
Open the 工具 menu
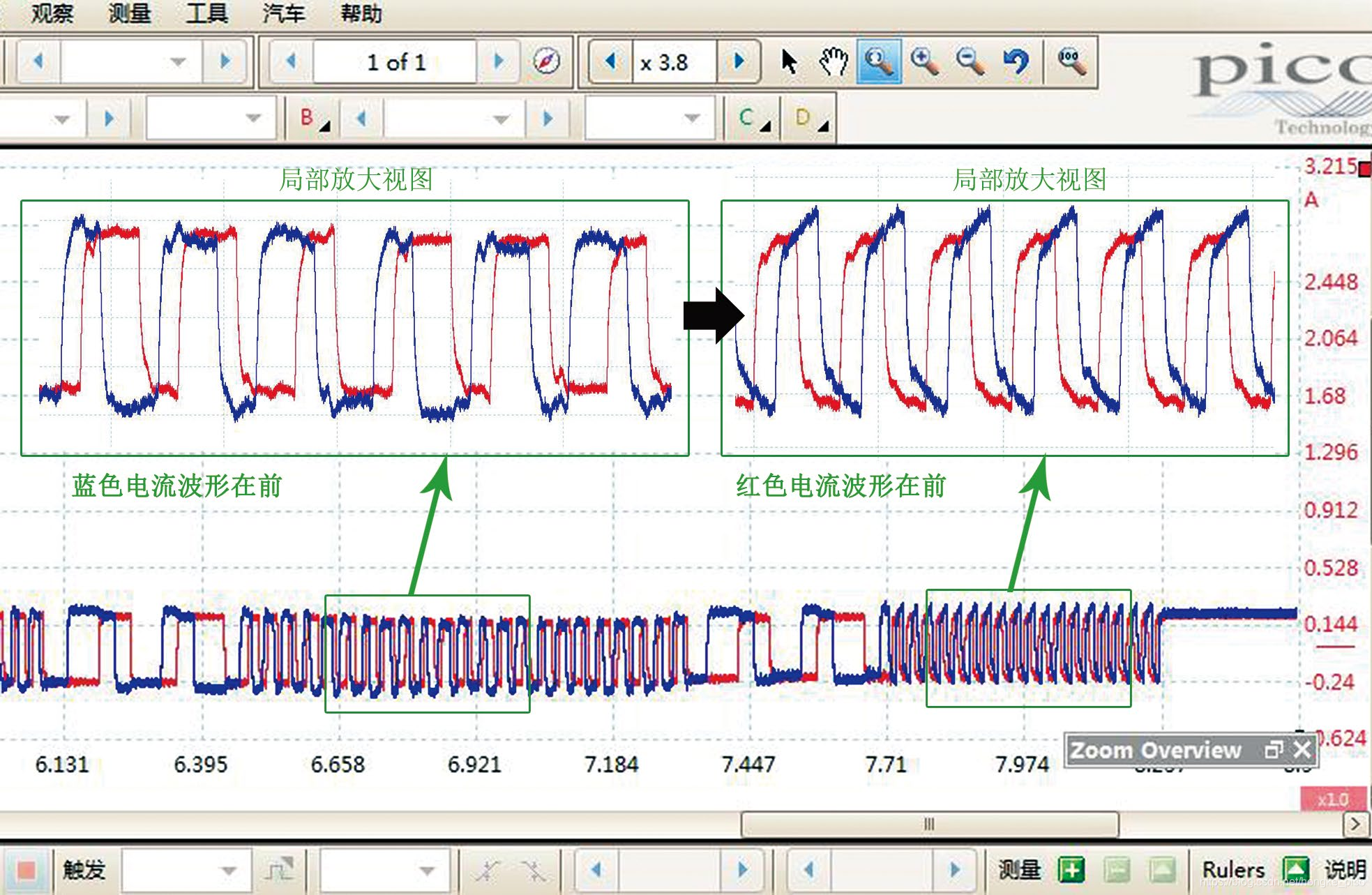coord(206,13)
